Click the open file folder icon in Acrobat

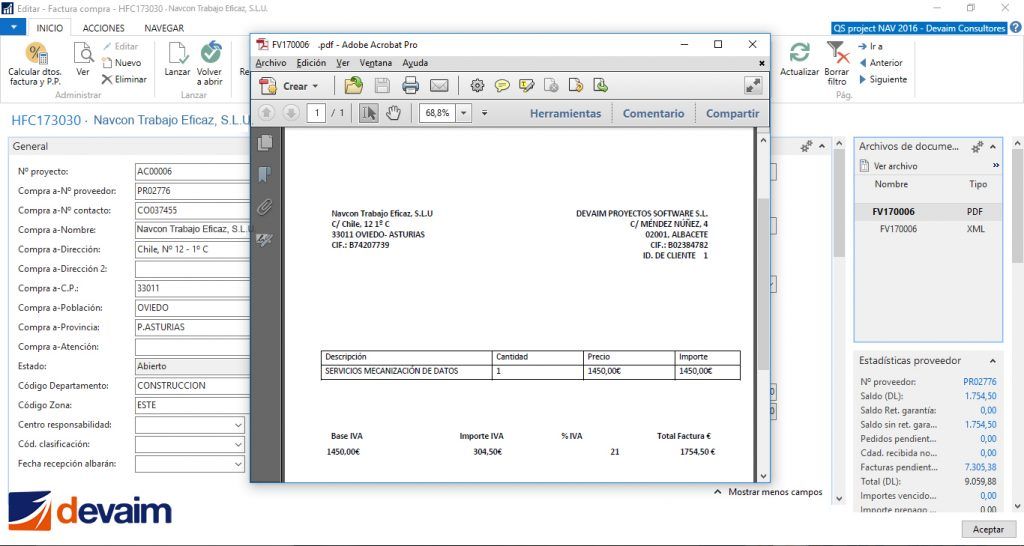353,86
